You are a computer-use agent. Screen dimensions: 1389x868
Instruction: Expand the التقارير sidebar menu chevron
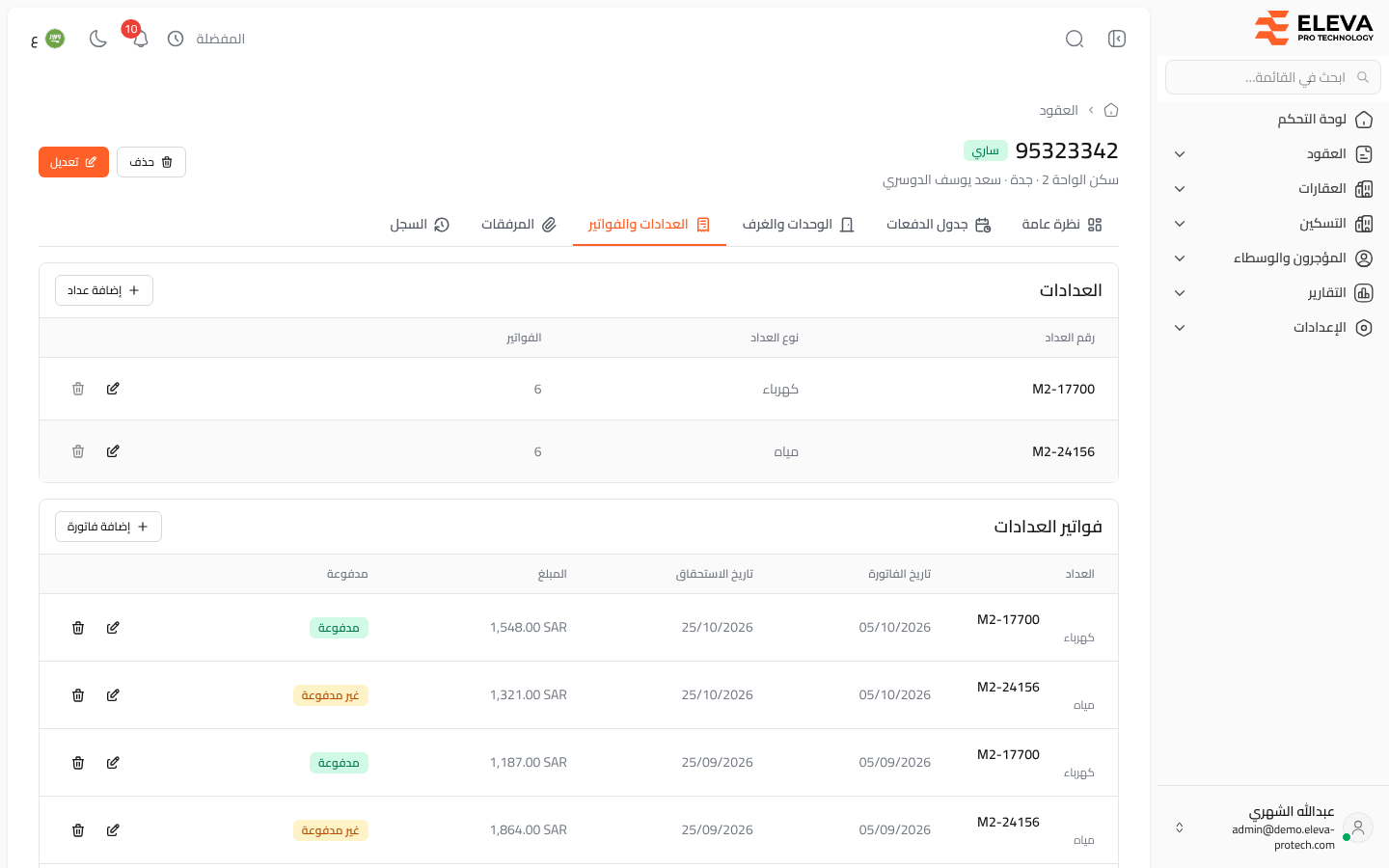click(1180, 293)
